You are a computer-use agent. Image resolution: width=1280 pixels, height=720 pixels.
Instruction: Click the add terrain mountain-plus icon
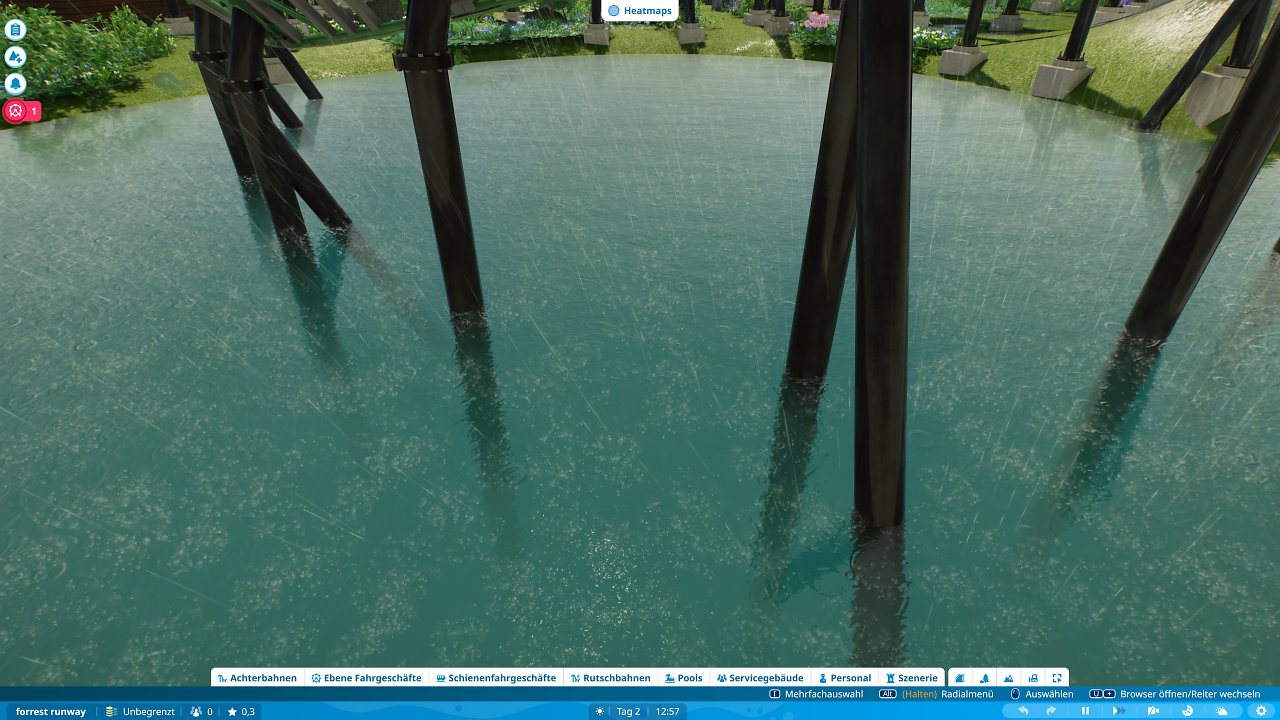(x=15, y=57)
